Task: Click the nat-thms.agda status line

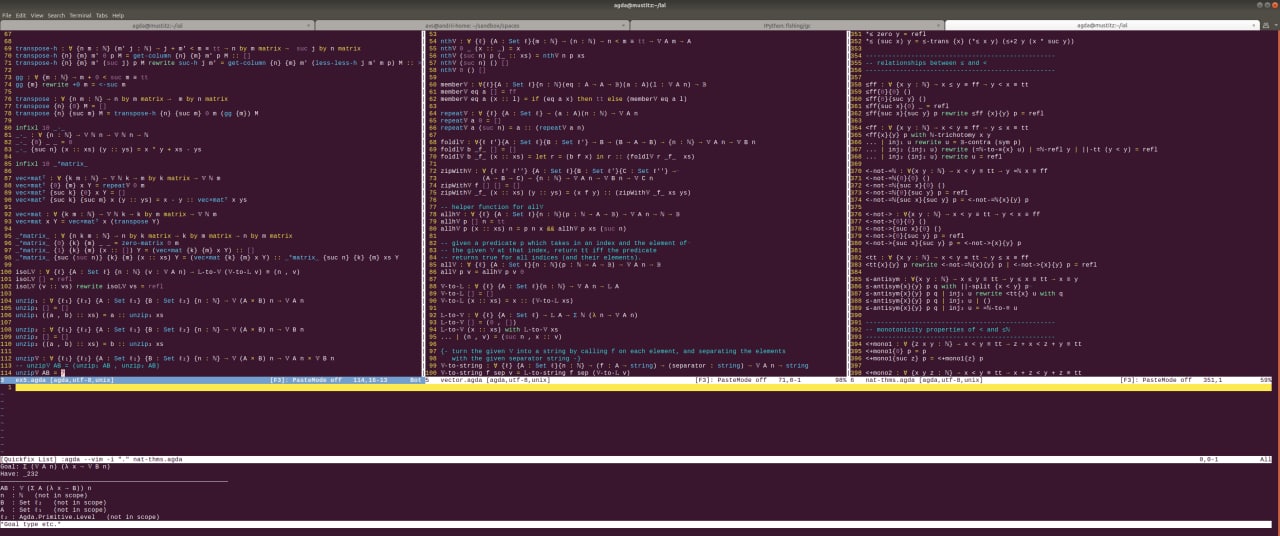Action: click(x=1062, y=380)
